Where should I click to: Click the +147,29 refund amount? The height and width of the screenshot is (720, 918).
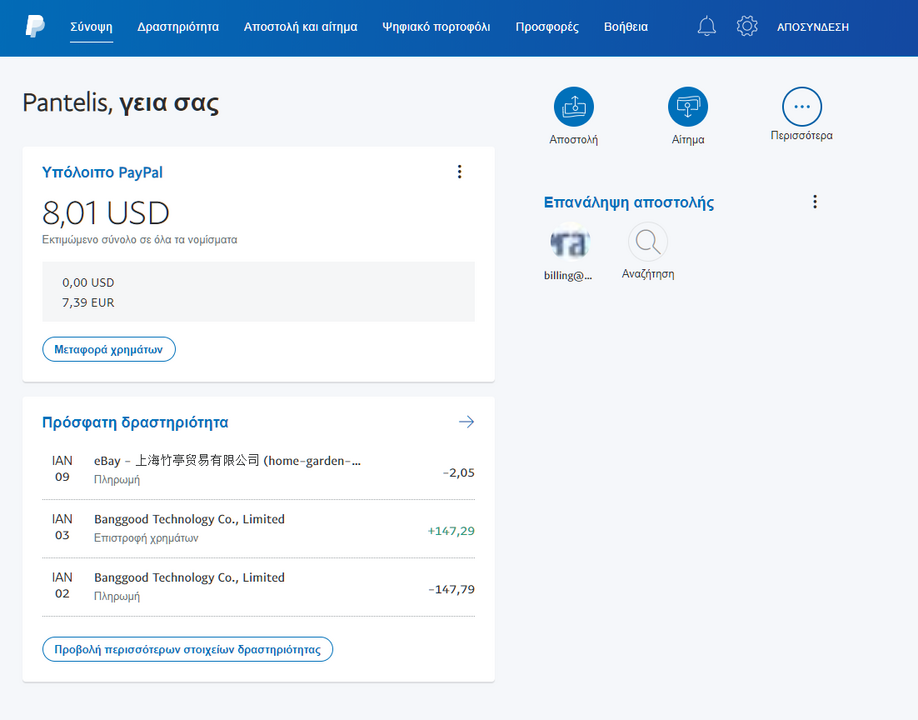451,531
